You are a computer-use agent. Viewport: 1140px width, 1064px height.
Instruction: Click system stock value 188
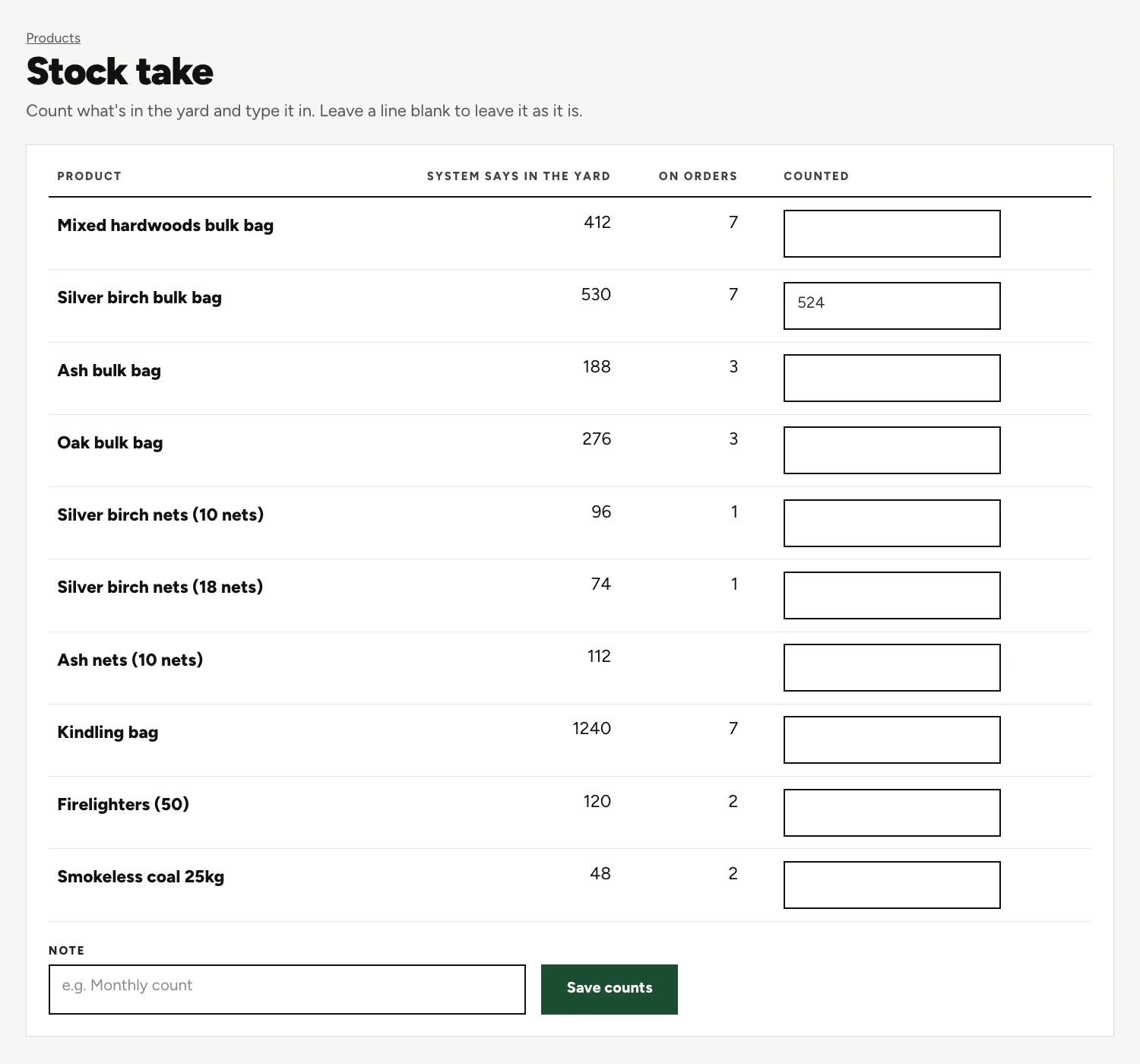pyautogui.click(x=597, y=367)
